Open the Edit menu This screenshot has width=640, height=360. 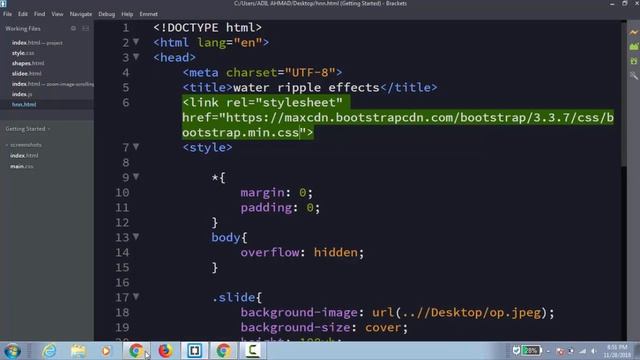click(23, 14)
